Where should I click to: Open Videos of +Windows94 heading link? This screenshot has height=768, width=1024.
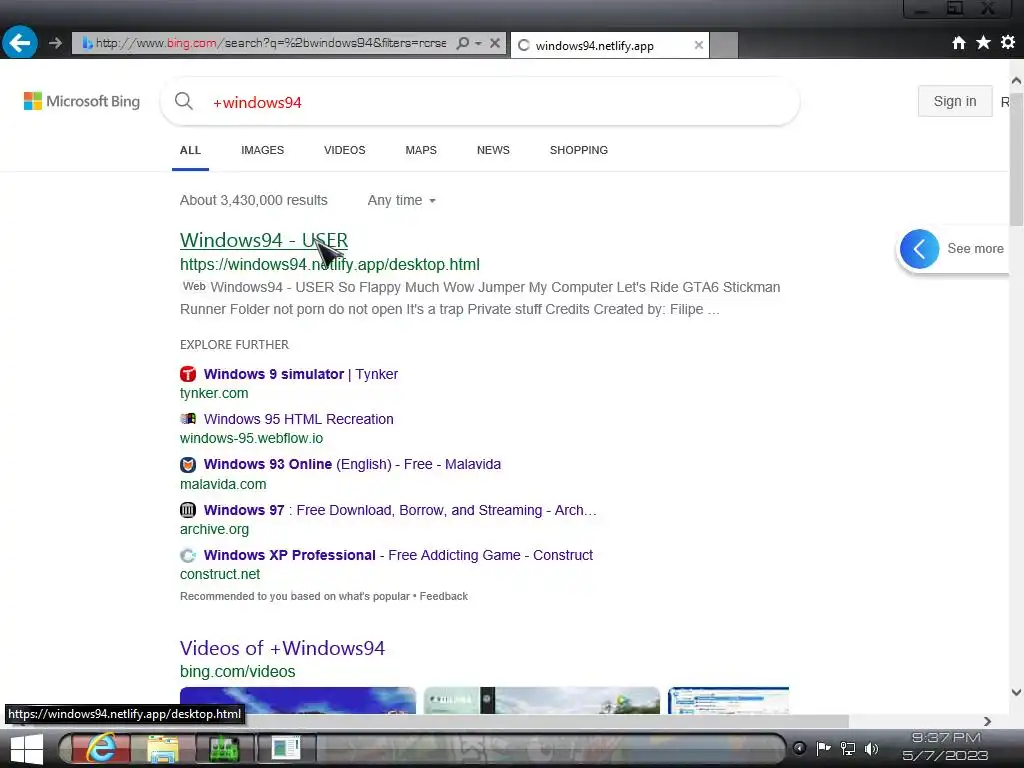[x=282, y=648]
